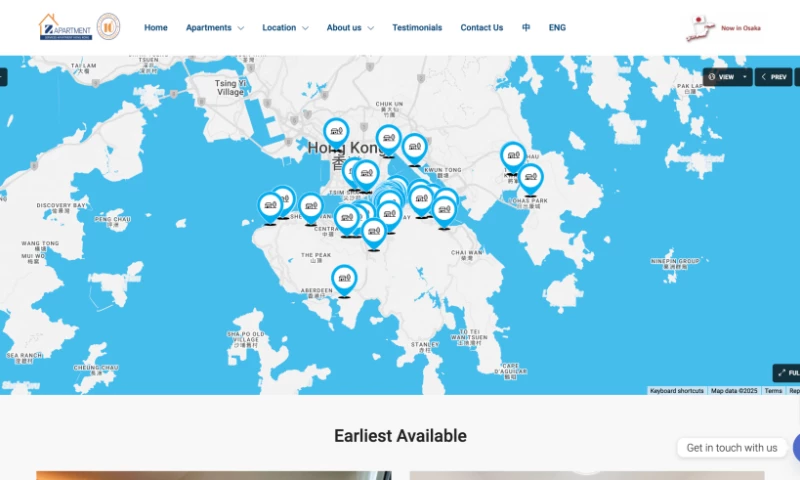Click the Wang Tong map label

pyautogui.click(x=40, y=246)
